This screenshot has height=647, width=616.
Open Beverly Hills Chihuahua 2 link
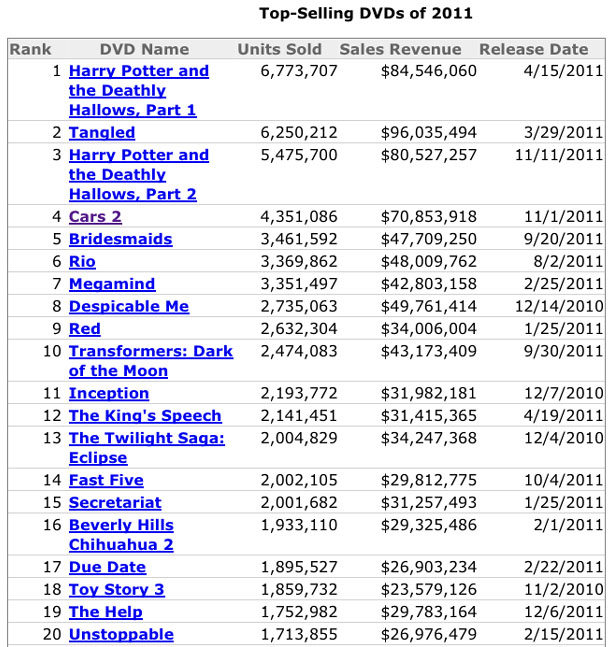tap(121, 535)
